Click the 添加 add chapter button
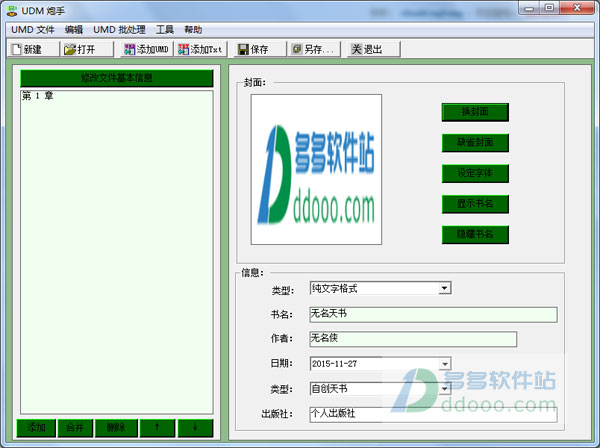 click(36, 428)
